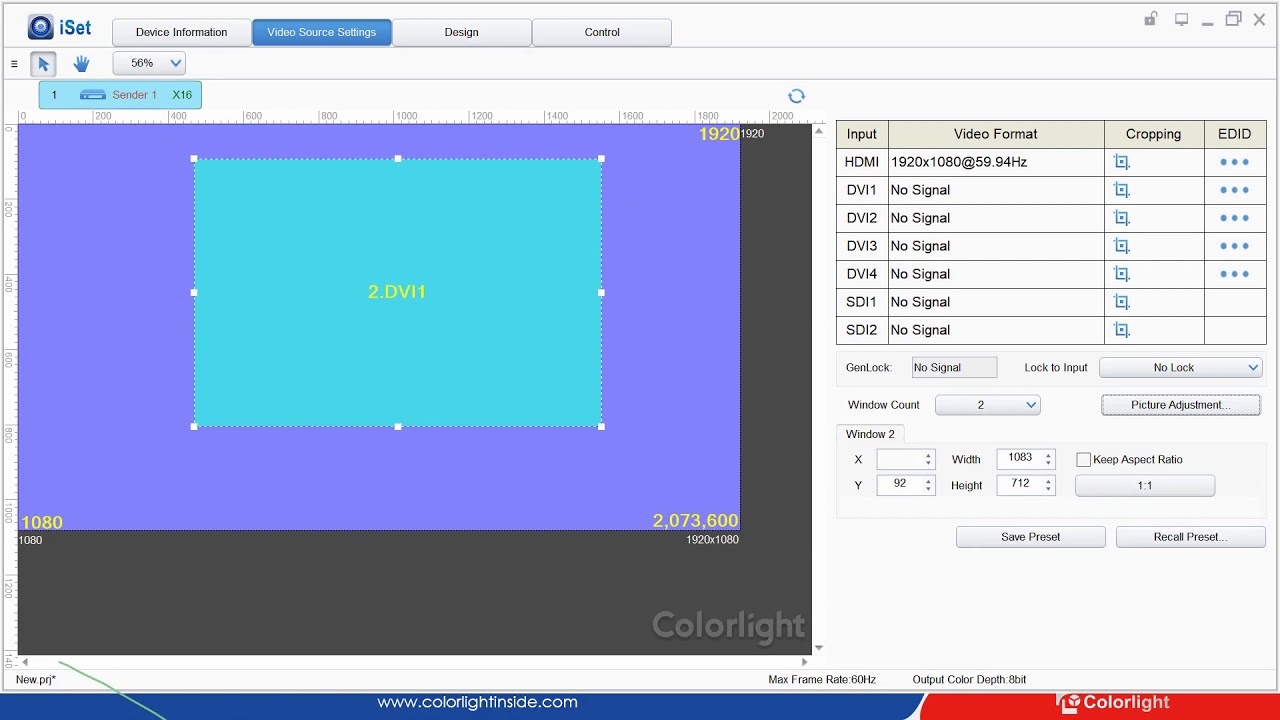Click the monitor icon in title bar
This screenshot has height=720, width=1280.
tap(1181, 19)
